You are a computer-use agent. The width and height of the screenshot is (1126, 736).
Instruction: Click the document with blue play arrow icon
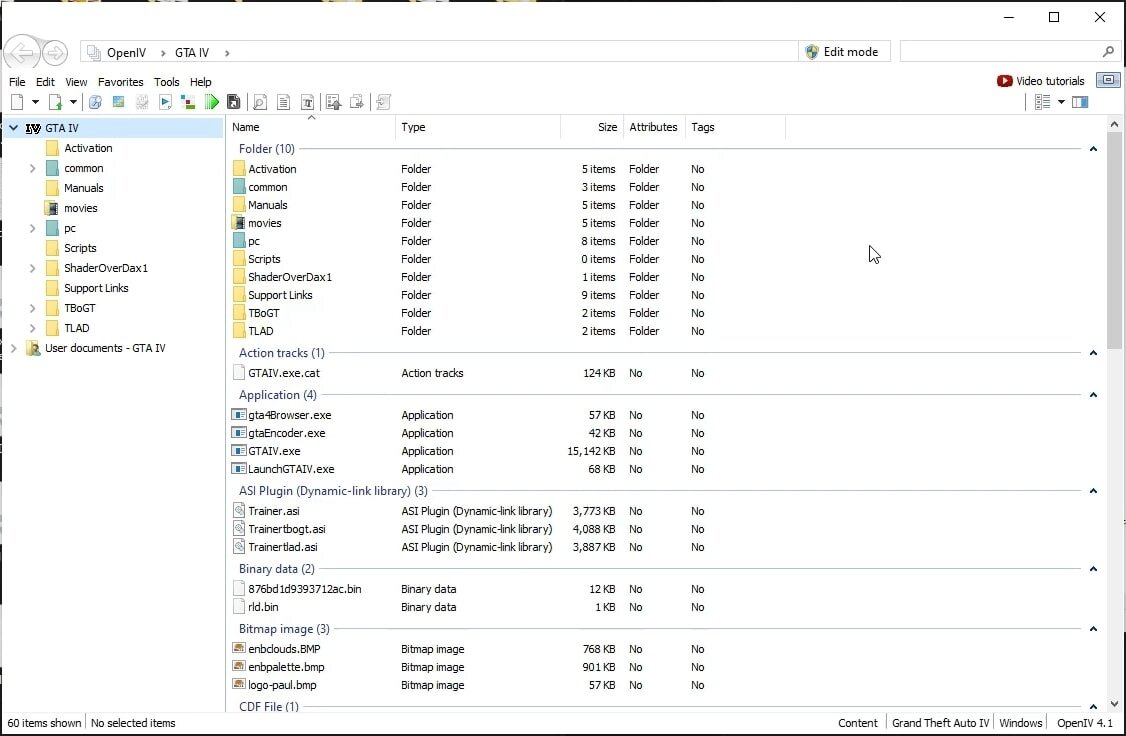pos(165,102)
